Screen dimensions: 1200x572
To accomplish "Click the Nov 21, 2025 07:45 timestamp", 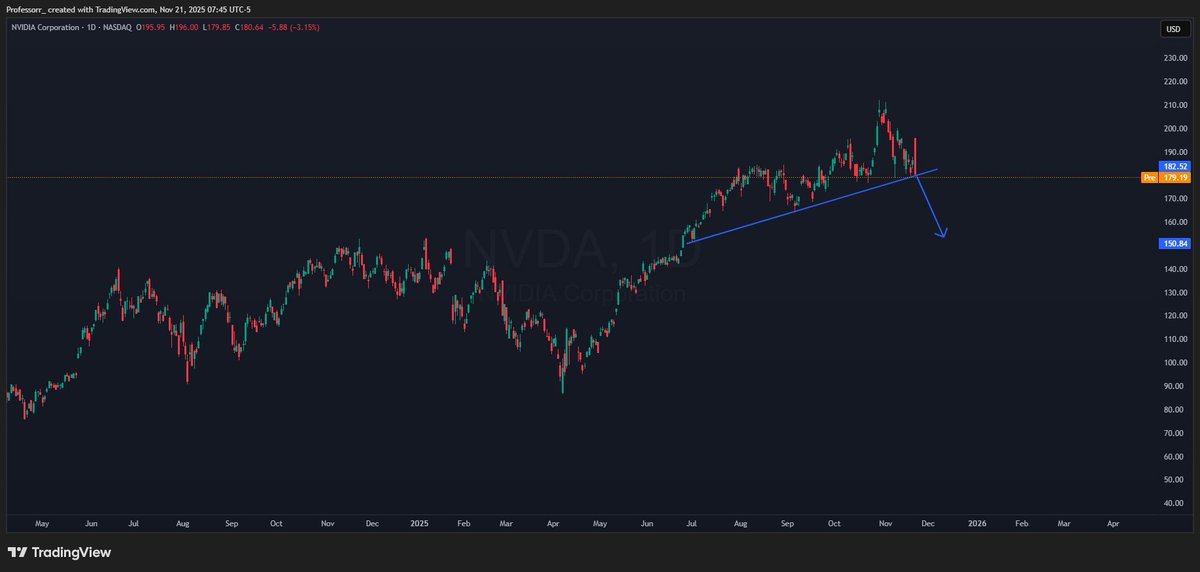I will click(205, 9).
